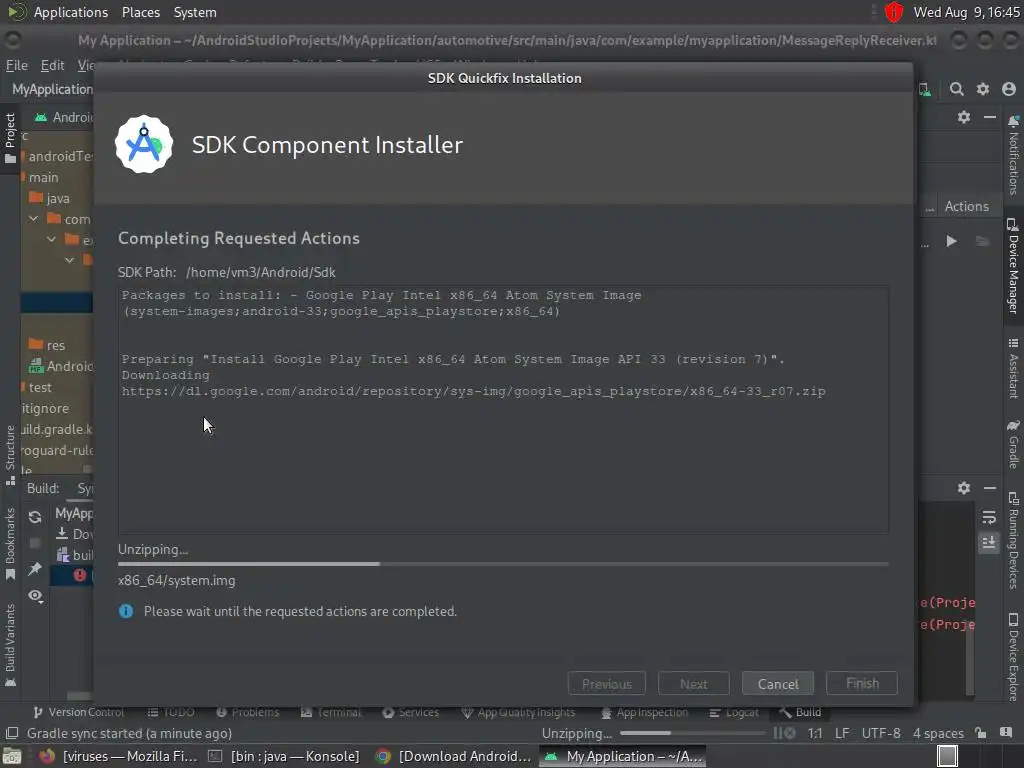Select the test folder in project tree

point(40,387)
